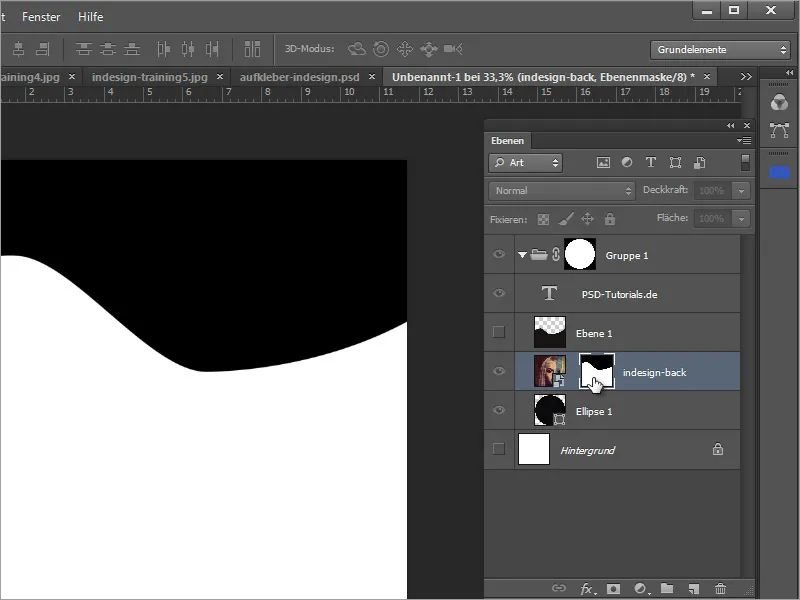The width and height of the screenshot is (800, 600).
Task: Show more document tabs via double arrow
Action: pyautogui.click(x=746, y=77)
